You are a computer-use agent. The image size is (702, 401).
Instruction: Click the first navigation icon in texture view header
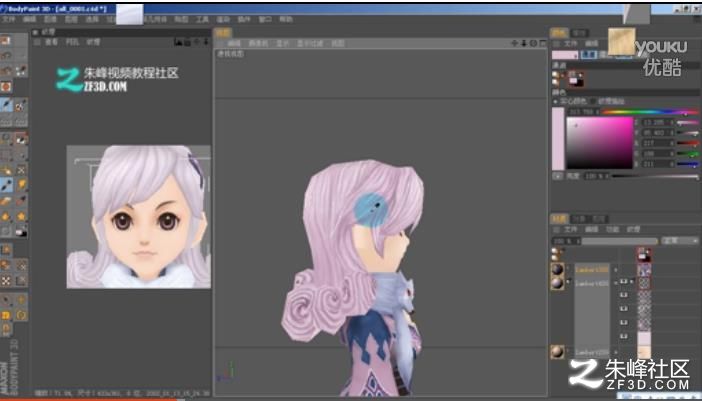click(178, 42)
